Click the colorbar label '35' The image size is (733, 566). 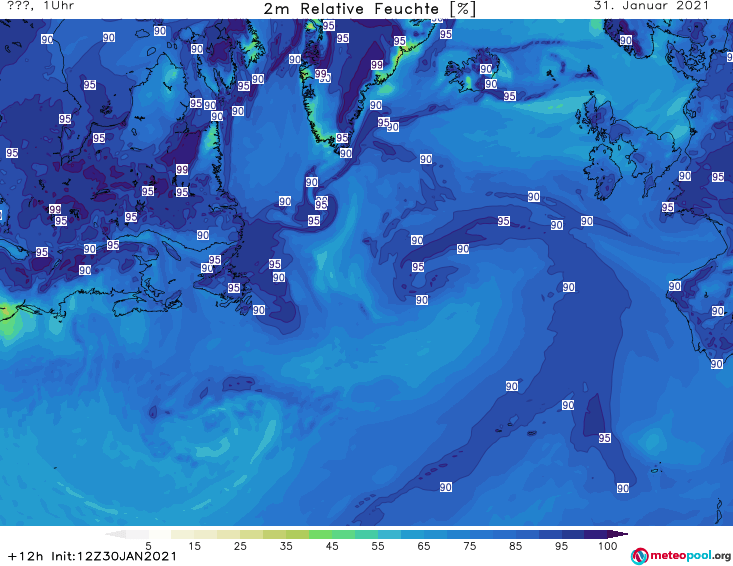[286, 546]
